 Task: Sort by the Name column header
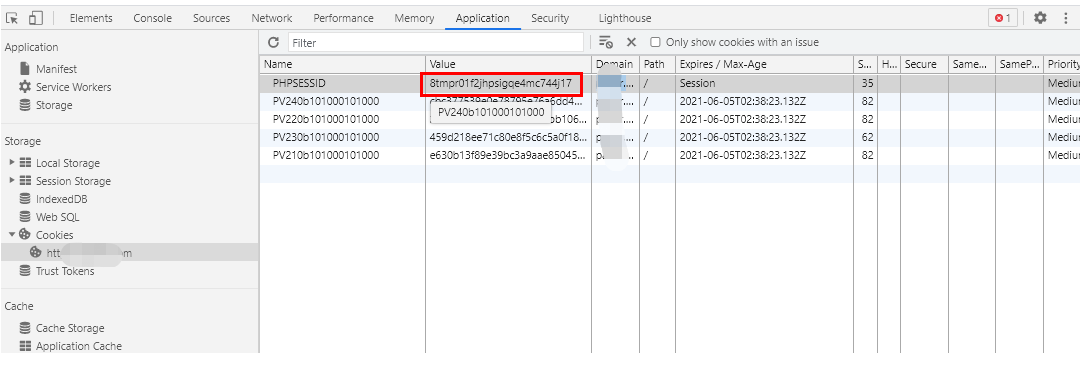pos(343,65)
